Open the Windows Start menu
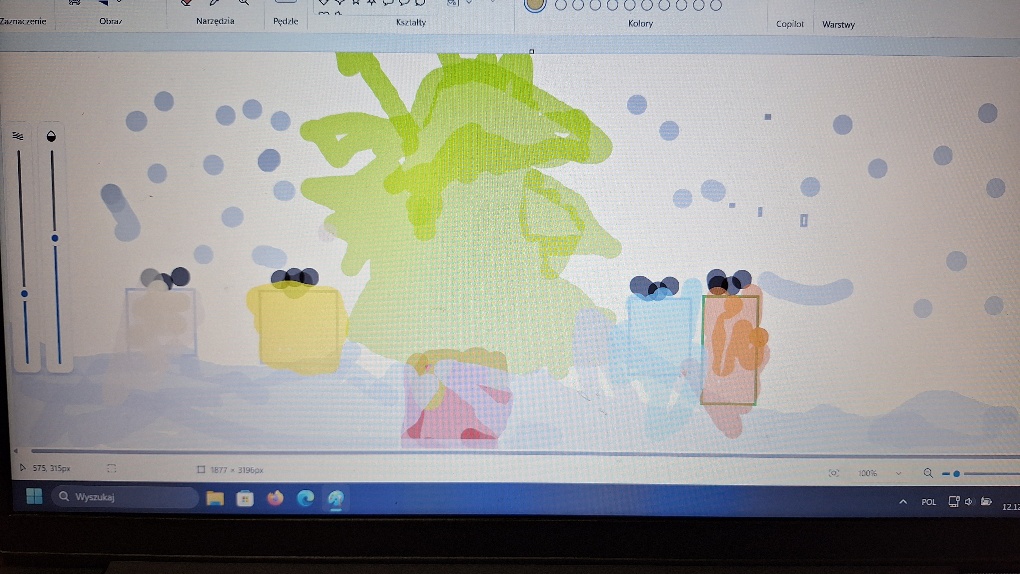This screenshot has height=574, width=1020. click(34, 497)
